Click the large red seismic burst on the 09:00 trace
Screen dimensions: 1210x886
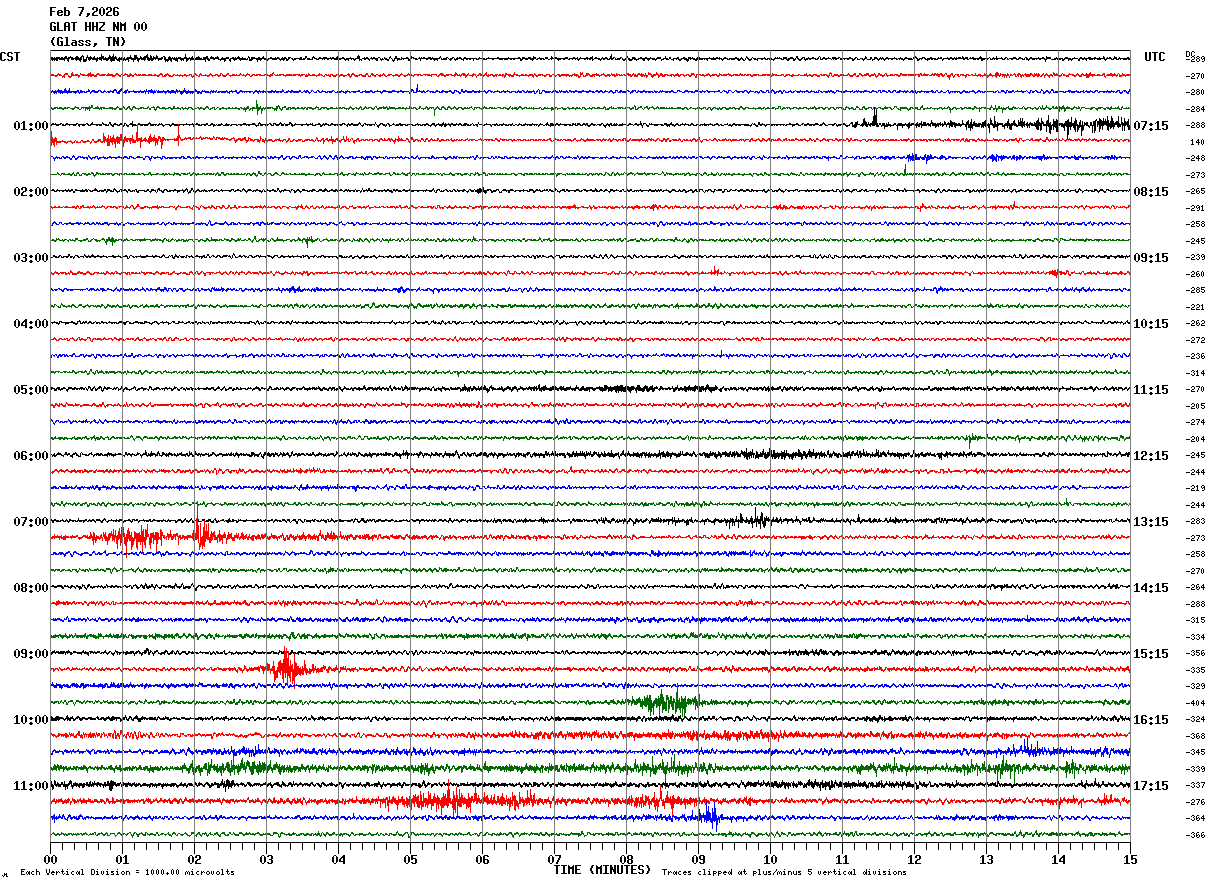(288, 667)
